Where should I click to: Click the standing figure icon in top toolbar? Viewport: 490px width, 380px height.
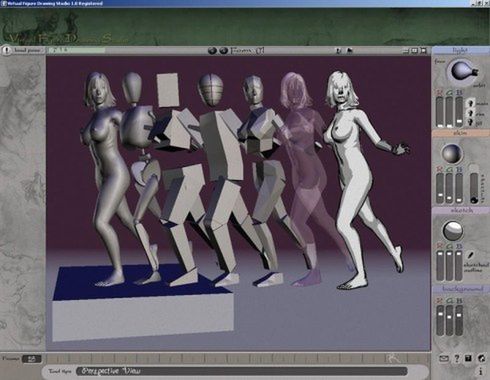(339, 51)
